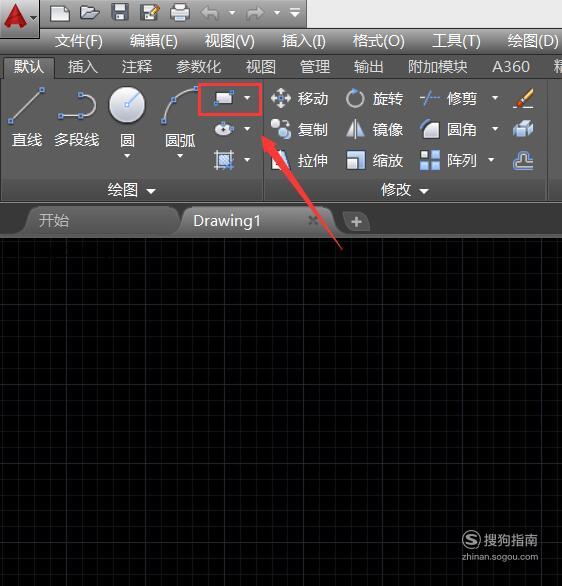Image resolution: width=562 pixels, height=586 pixels.
Task: Click the 移动 move tool
Action: pyautogui.click(x=300, y=99)
